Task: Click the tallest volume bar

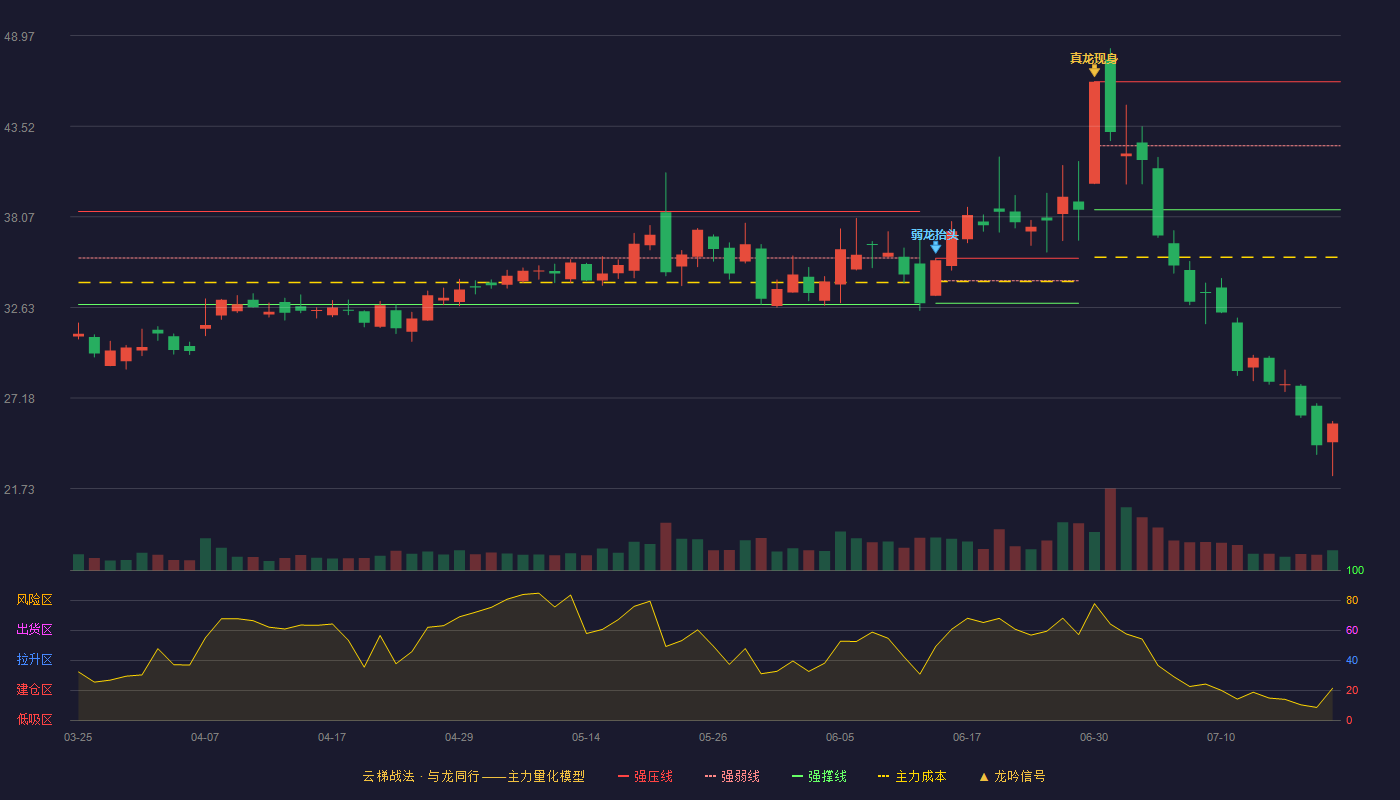Action: 1110,529
